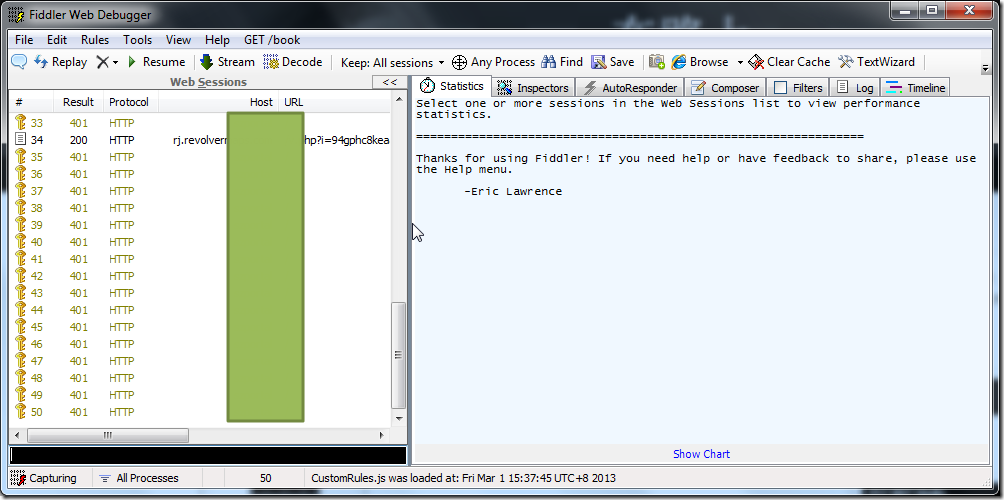Open Keep: All sessions dropdown
Viewport: 1004px width, 500px height.
pyautogui.click(x=392, y=63)
